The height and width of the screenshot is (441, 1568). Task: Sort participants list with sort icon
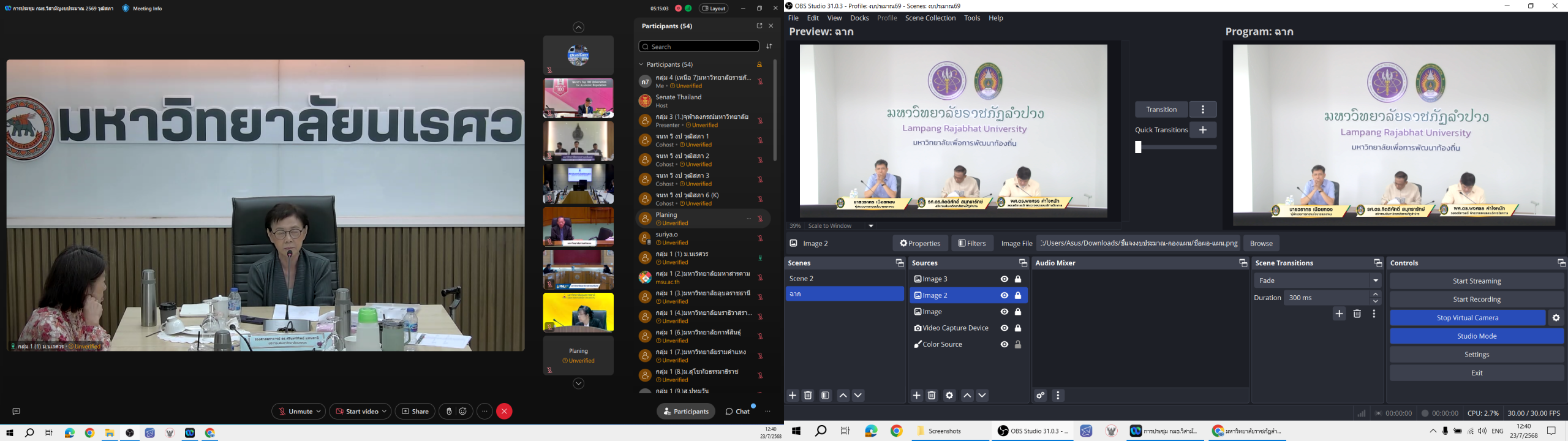[x=769, y=47]
